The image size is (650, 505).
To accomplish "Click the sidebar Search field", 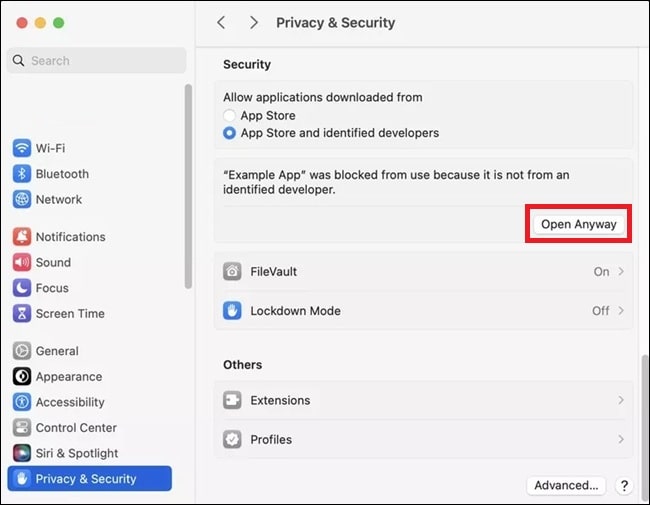I will point(98,61).
